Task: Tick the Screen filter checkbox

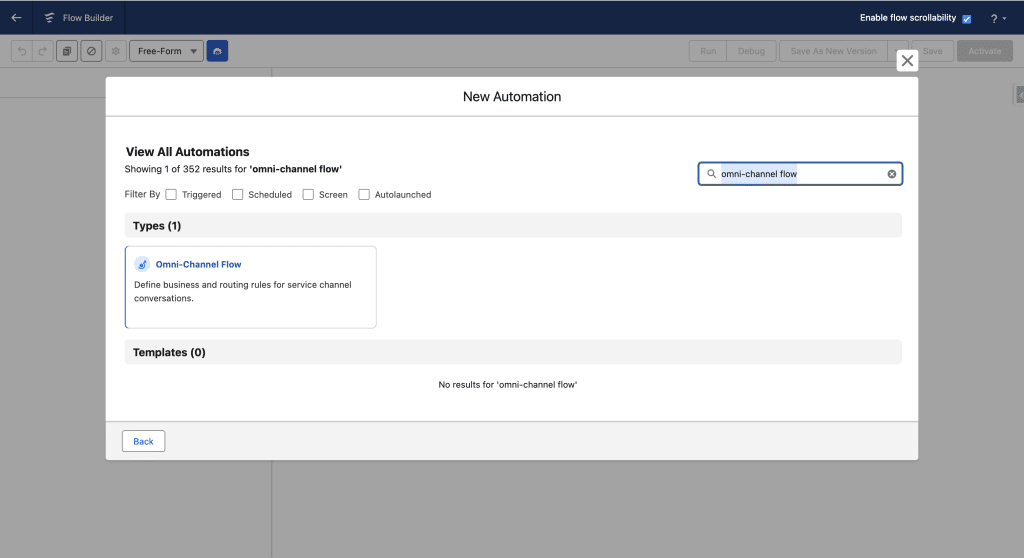Action: pyautogui.click(x=308, y=194)
